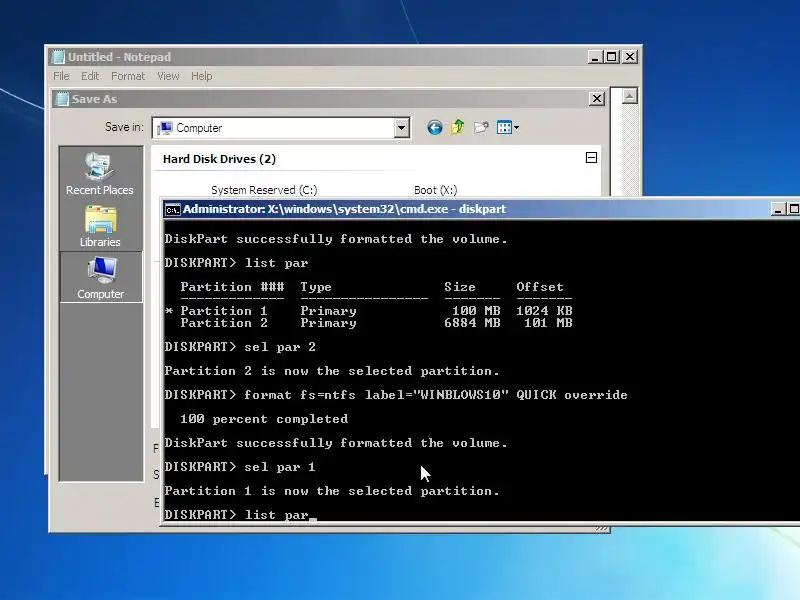Image resolution: width=800 pixels, height=600 pixels.
Task: Go up one folder level icon
Action: (x=458, y=127)
